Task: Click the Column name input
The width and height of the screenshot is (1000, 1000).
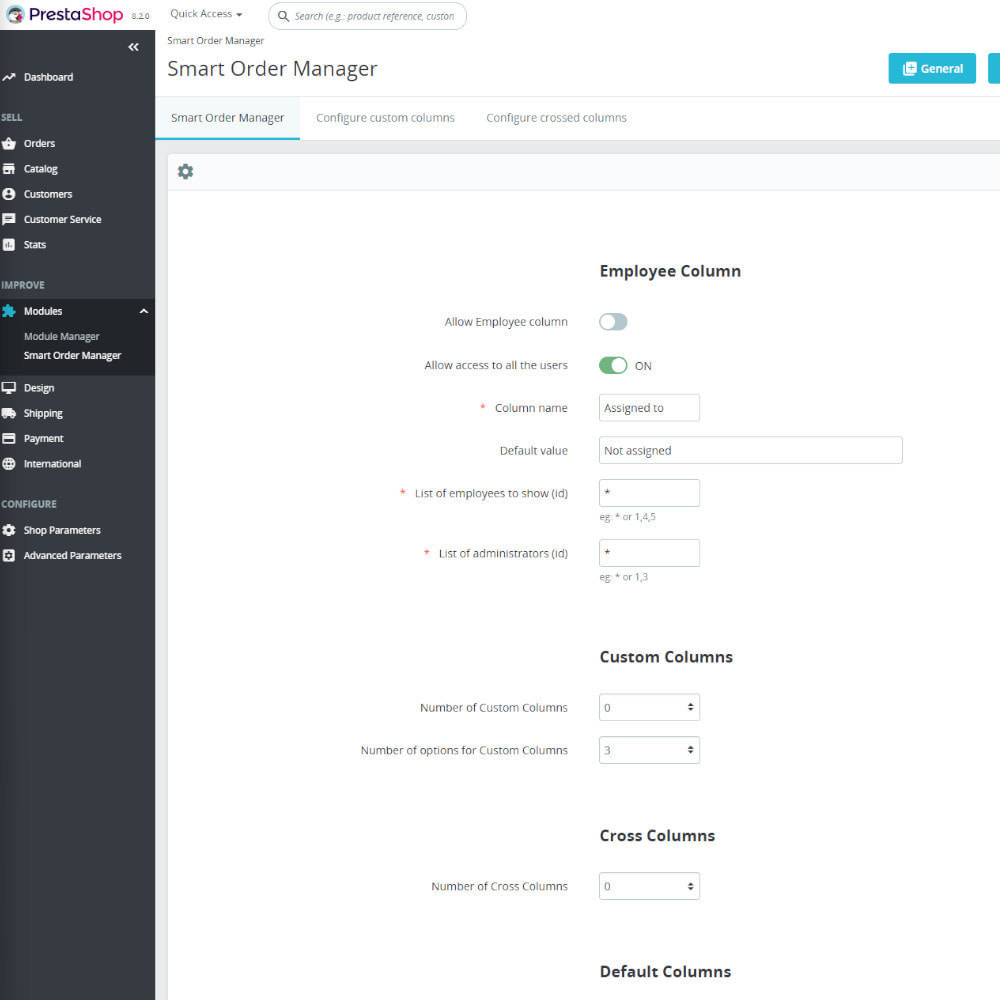Action: [649, 408]
